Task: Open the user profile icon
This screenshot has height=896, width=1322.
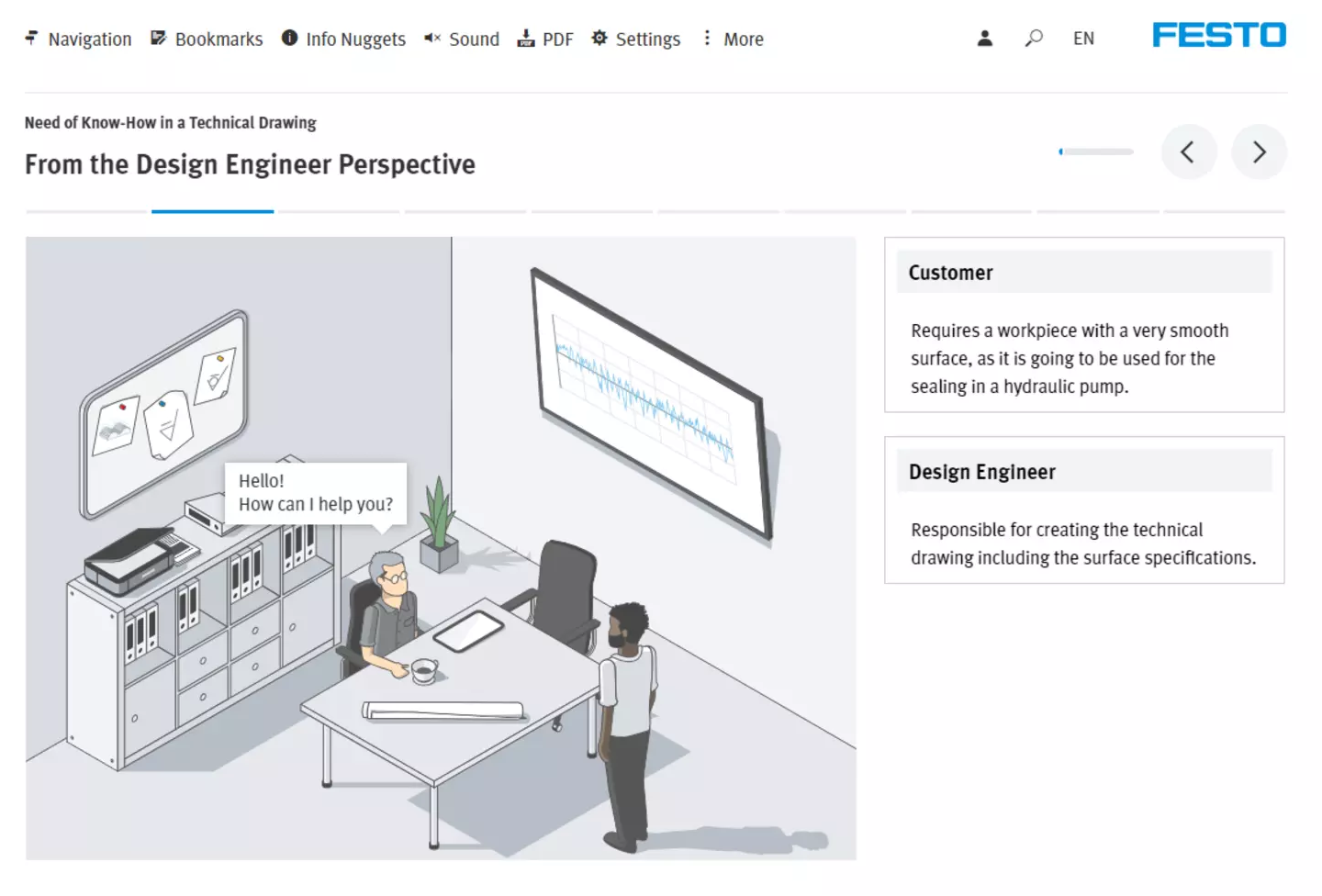Action: click(985, 39)
